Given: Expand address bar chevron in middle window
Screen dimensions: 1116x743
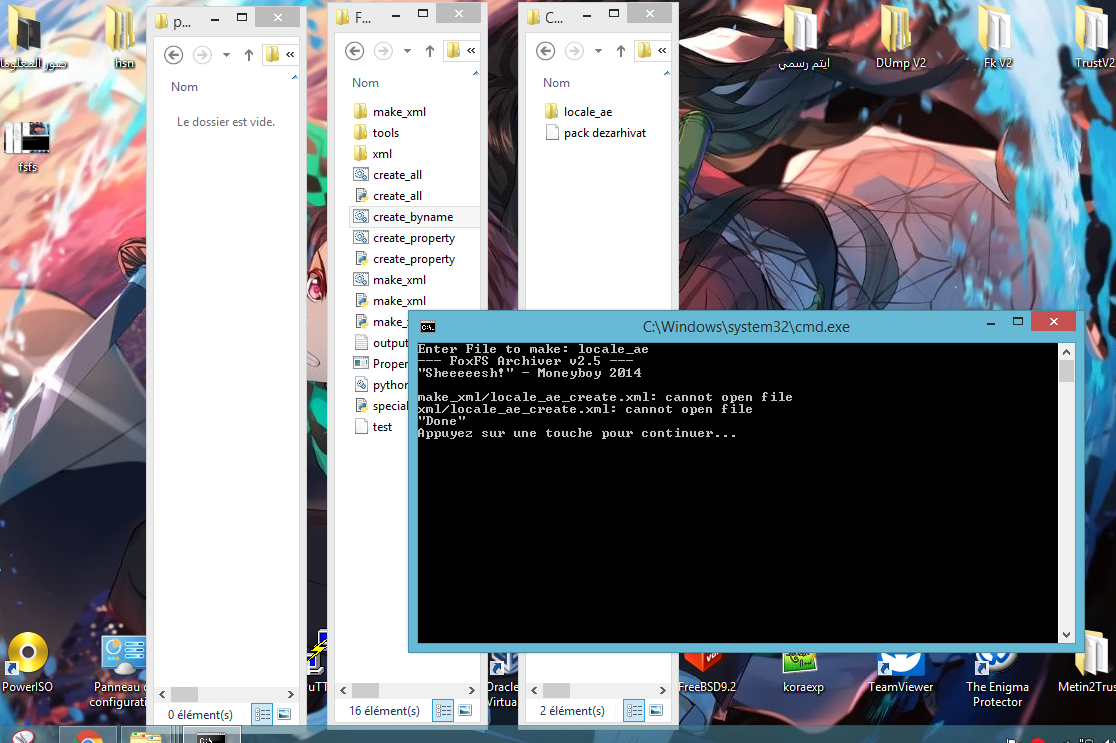Looking at the screenshot, I should [471, 50].
